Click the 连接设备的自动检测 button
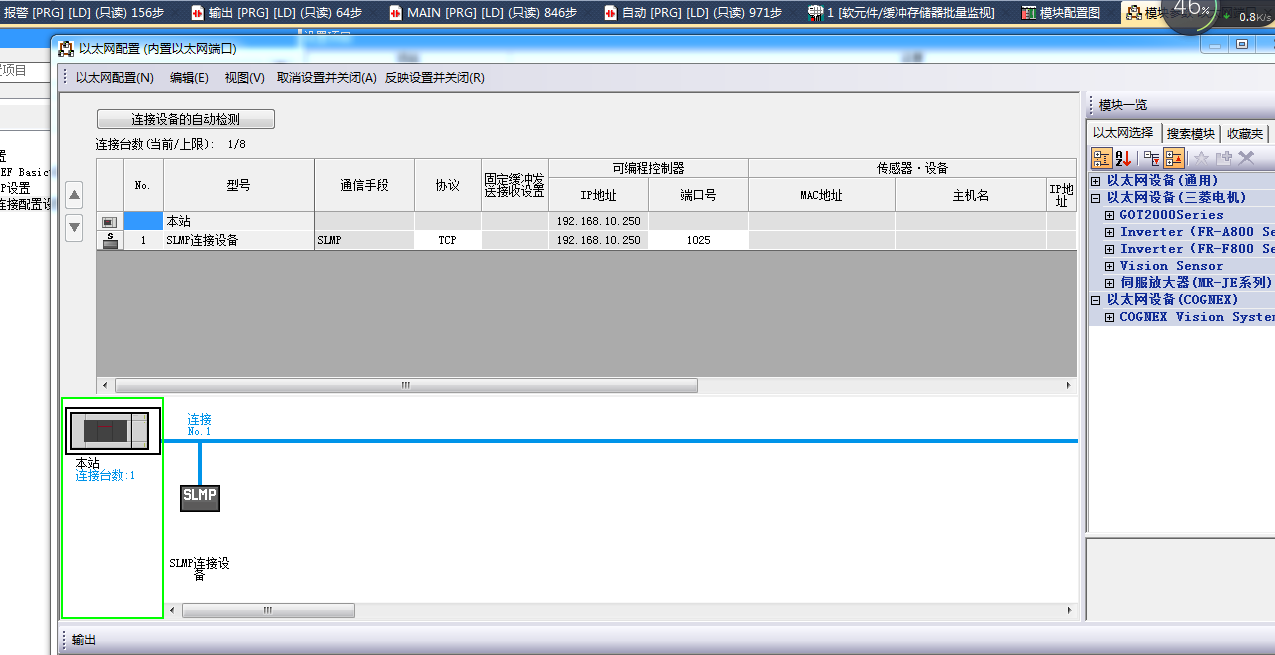1275x655 pixels. click(185, 119)
